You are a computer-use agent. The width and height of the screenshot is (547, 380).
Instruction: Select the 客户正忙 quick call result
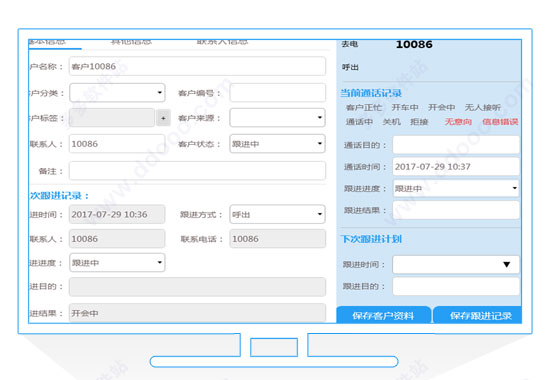[364, 107]
